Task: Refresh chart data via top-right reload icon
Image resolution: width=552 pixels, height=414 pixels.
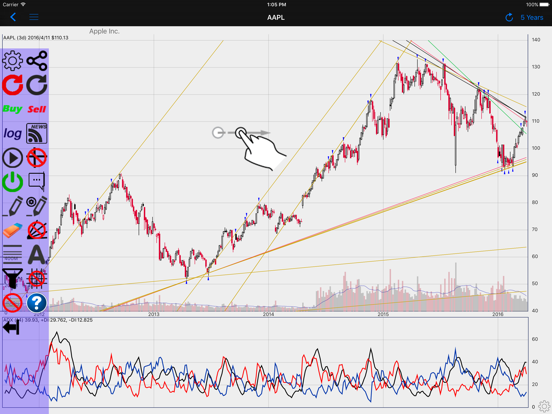Action: 509,17
